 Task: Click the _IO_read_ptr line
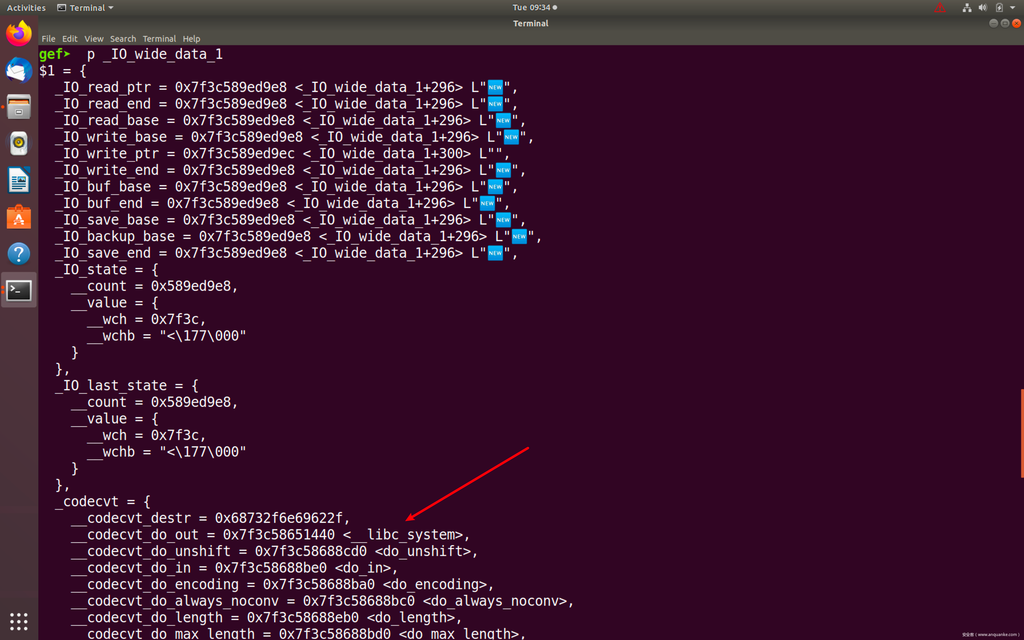[x=287, y=87]
